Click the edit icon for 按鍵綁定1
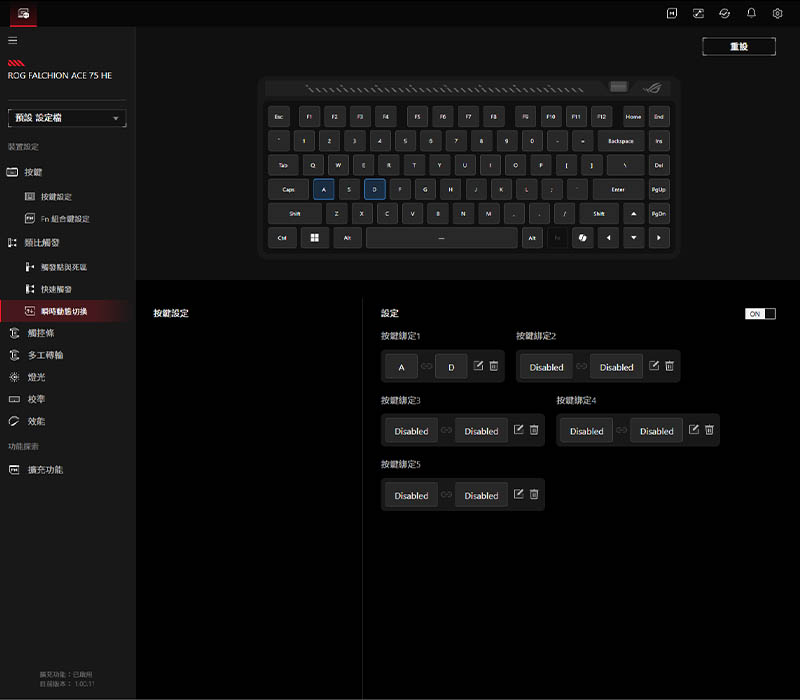Image resolution: width=800 pixels, height=700 pixels. (478, 366)
